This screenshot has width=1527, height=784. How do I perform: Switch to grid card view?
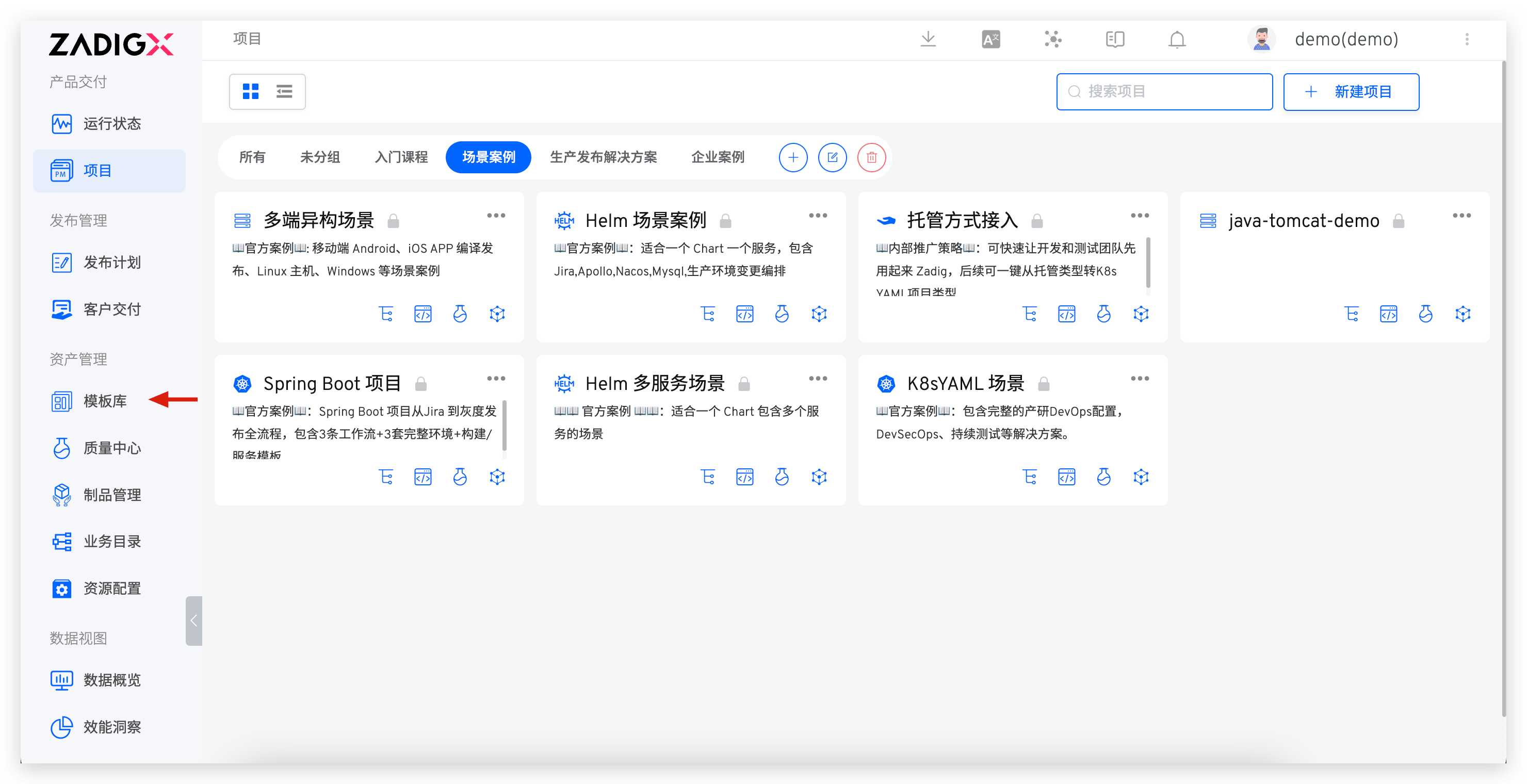(x=251, y=91)
